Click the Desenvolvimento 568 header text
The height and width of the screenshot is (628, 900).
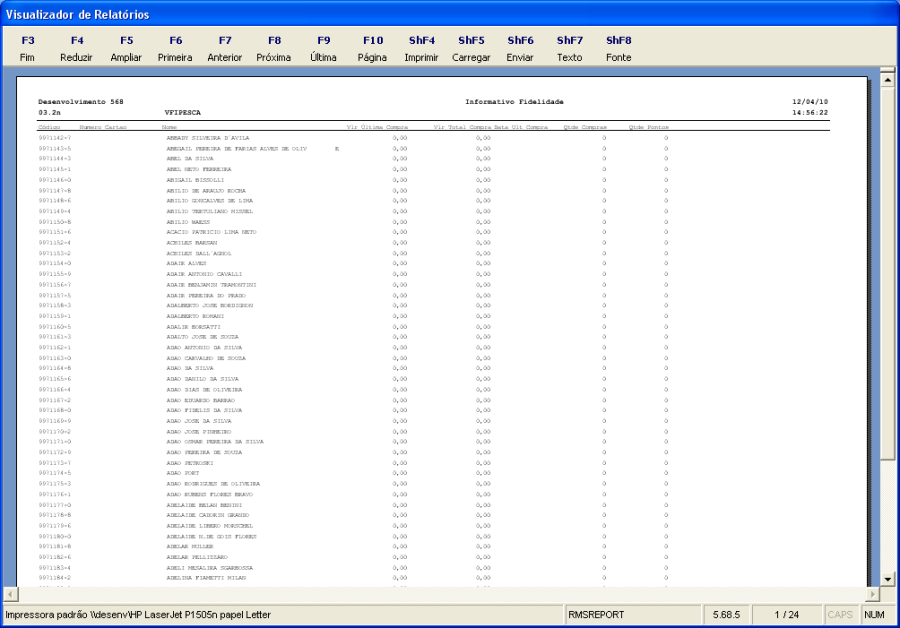(81, 102)
